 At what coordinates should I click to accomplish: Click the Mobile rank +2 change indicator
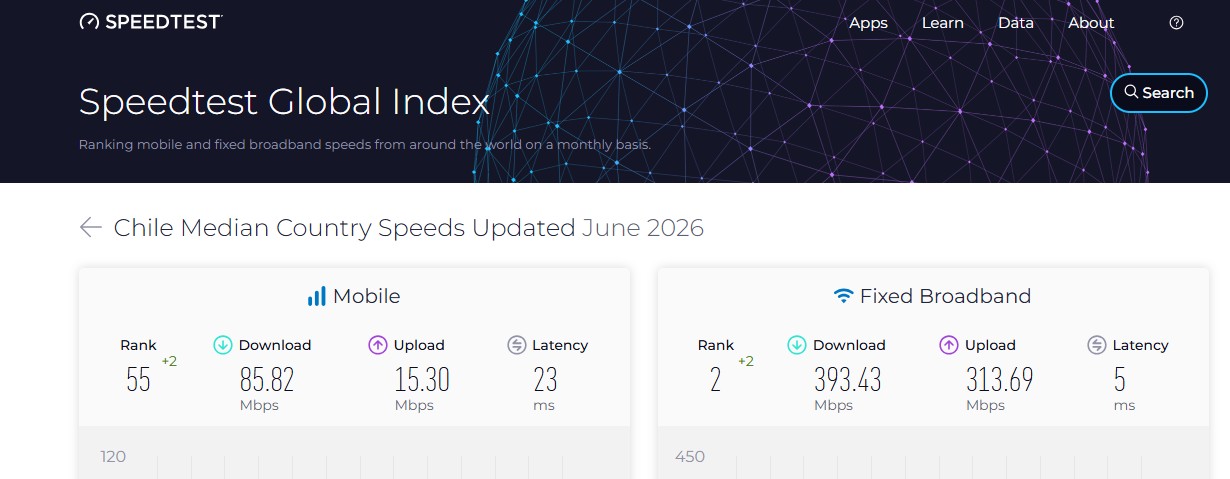(x=169, y=361)
